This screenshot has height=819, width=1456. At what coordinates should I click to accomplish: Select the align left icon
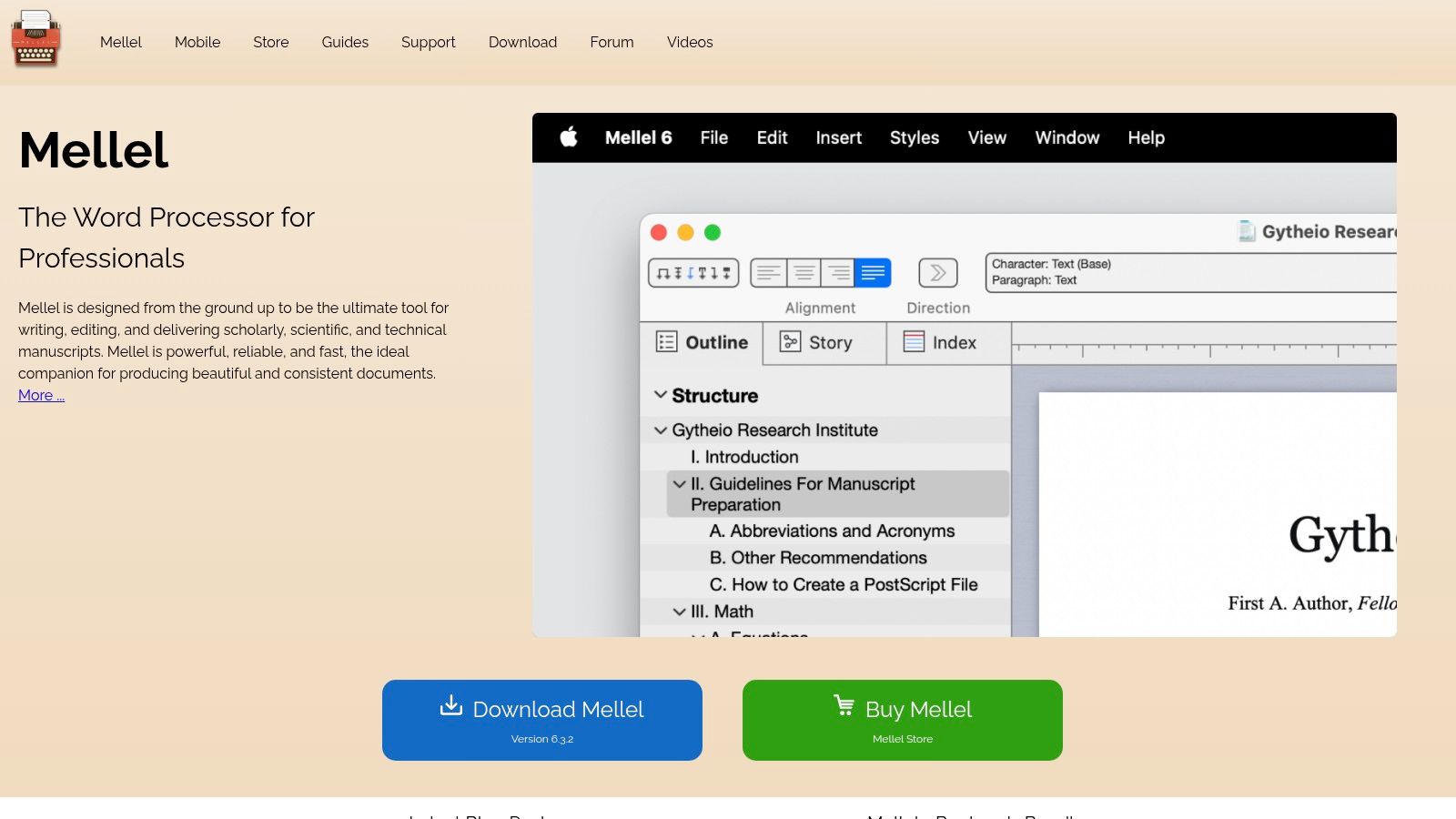[x=768, y=273]
